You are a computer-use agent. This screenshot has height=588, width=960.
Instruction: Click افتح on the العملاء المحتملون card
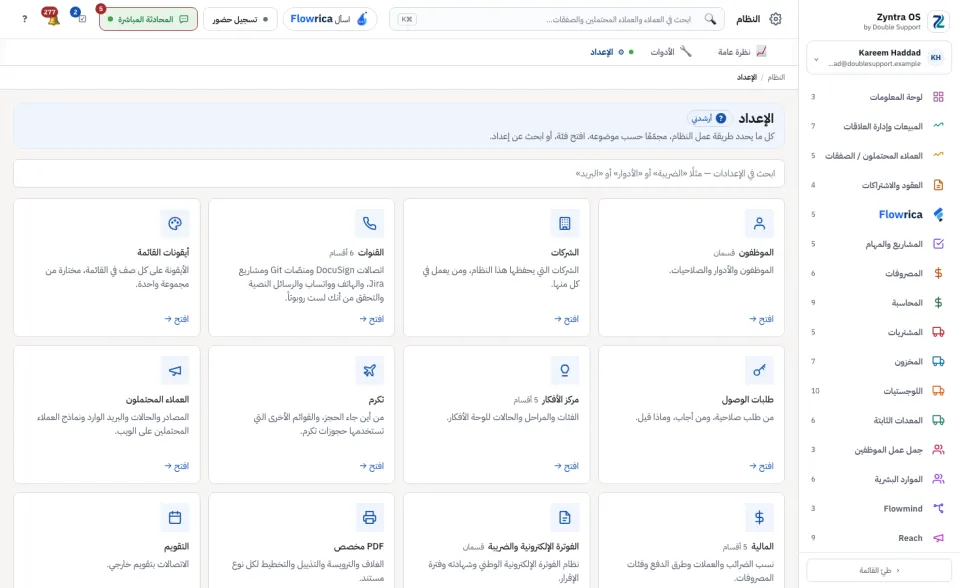pyautogui.click(x=176, y=466)
